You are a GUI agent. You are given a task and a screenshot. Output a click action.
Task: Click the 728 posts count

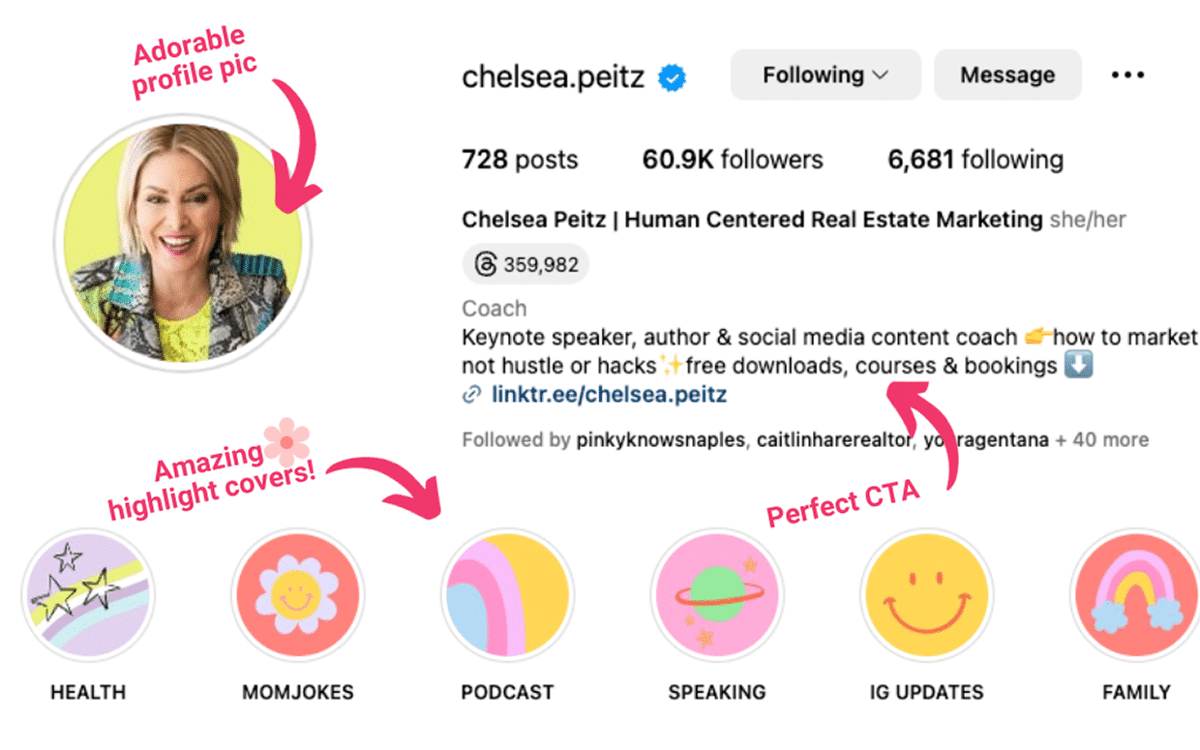click(519, 159)
